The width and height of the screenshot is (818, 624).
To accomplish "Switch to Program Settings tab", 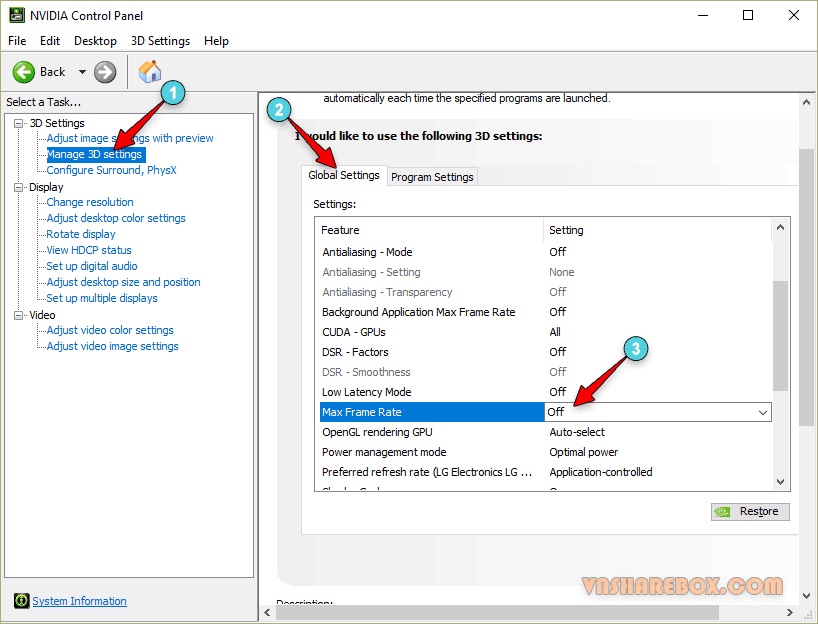I will click(432, 177).
